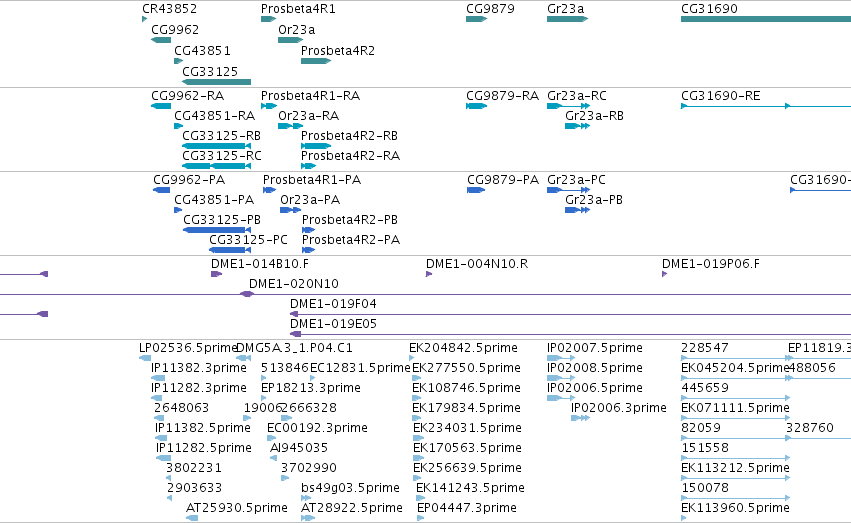The width and height of the screenshot is (851, 523).
Task: Click the CG9879 gene label
Action: [490, 9]
